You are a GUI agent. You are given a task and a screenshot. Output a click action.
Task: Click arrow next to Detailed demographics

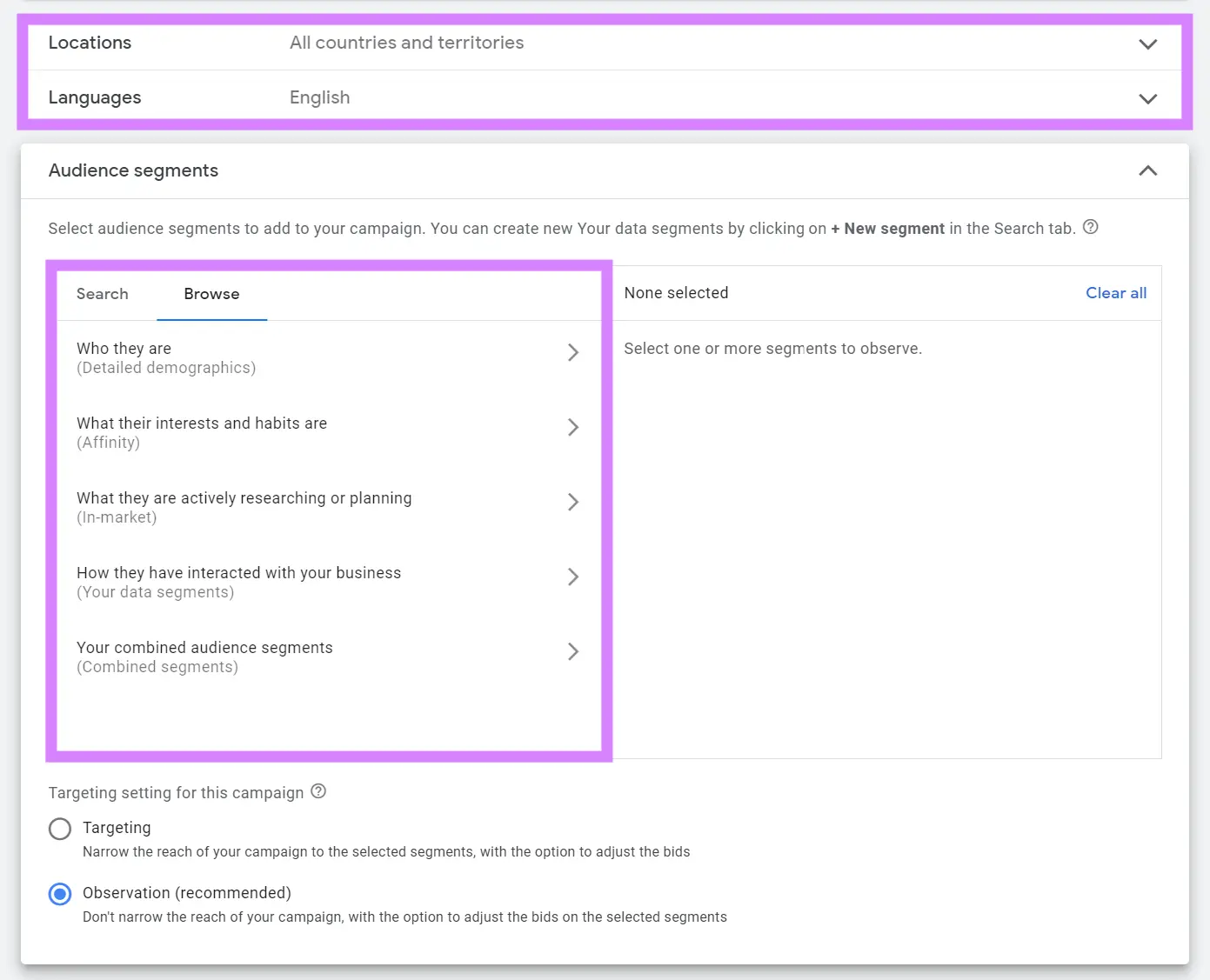coord(572,352)
